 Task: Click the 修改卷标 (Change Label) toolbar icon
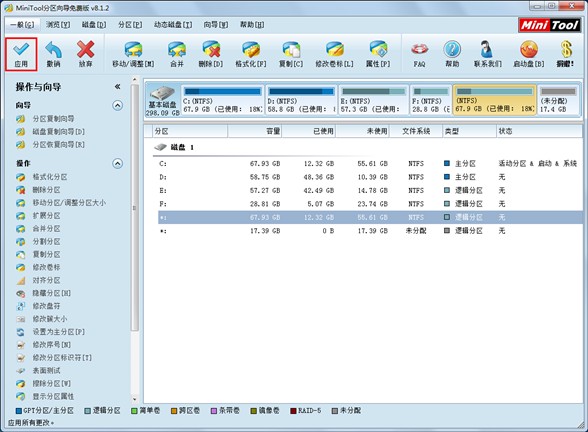pos(334,50)
